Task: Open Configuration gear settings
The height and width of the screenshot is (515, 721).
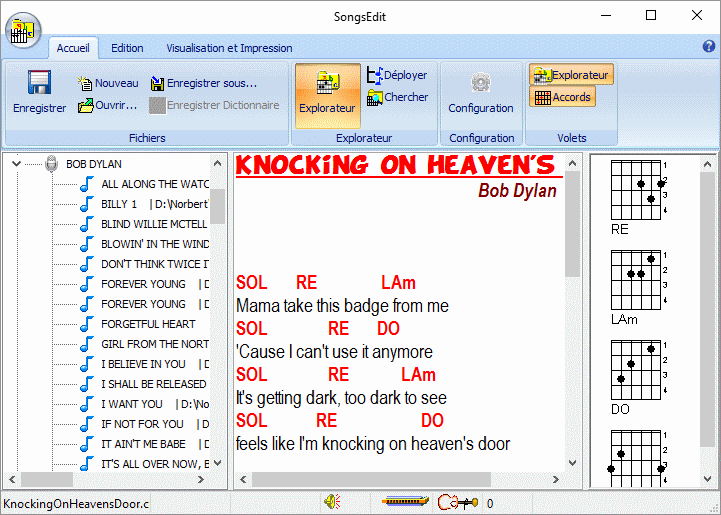Action: pyautogui.click(x=481, y=94)
